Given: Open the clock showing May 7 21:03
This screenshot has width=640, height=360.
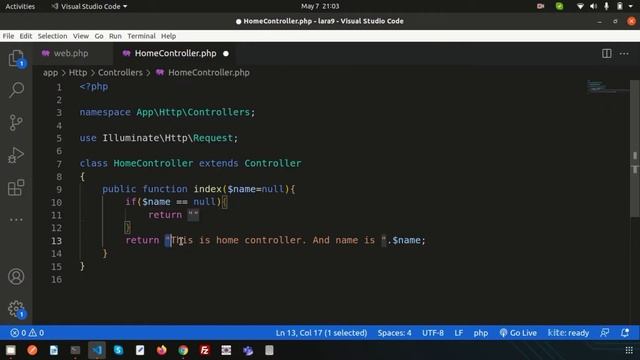Looking at the screenshot, I should click(320, 6).
